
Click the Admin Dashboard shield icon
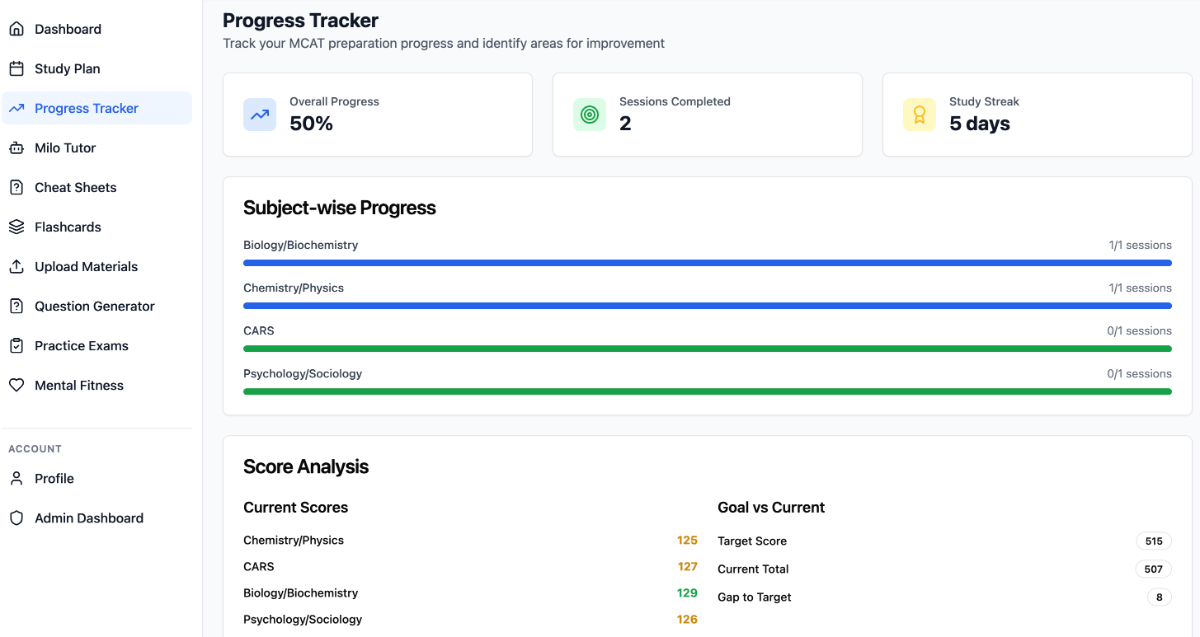pos(16,518)
